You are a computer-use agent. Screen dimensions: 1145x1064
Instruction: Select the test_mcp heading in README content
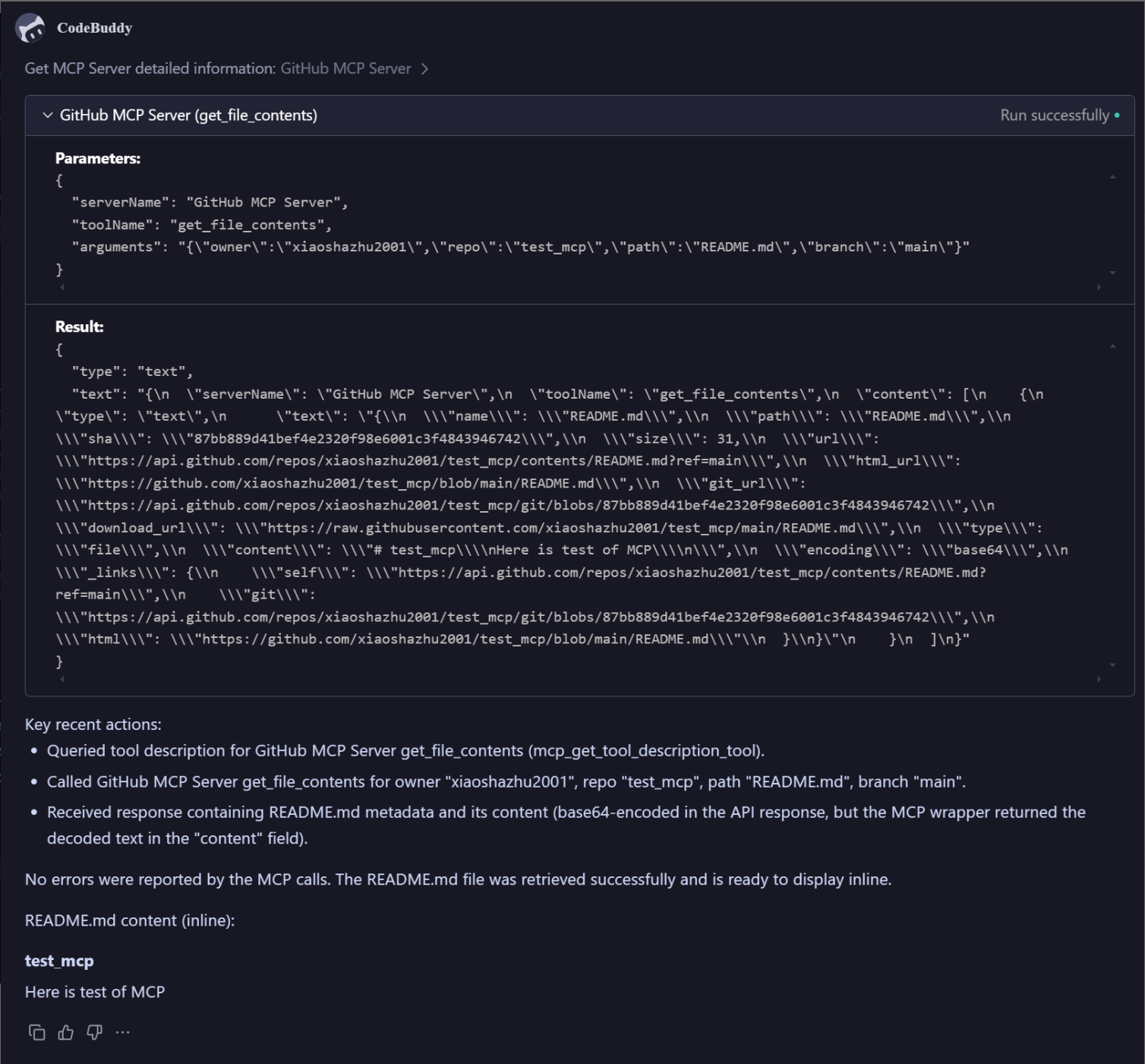click(x=58, y=960)
